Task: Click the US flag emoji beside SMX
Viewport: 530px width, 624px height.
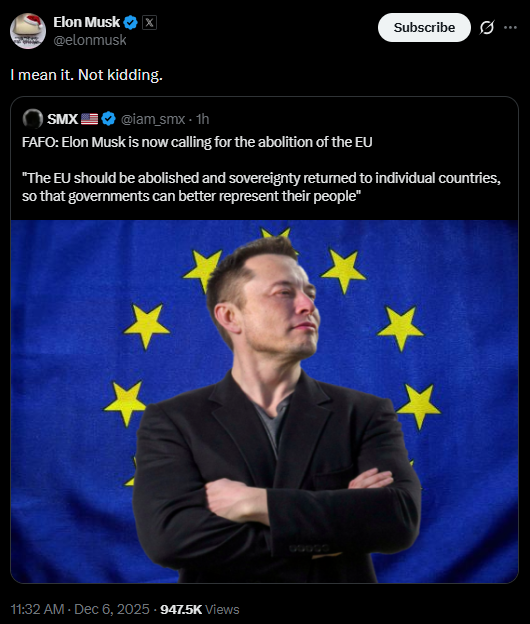Action: [x=90, y=119]
